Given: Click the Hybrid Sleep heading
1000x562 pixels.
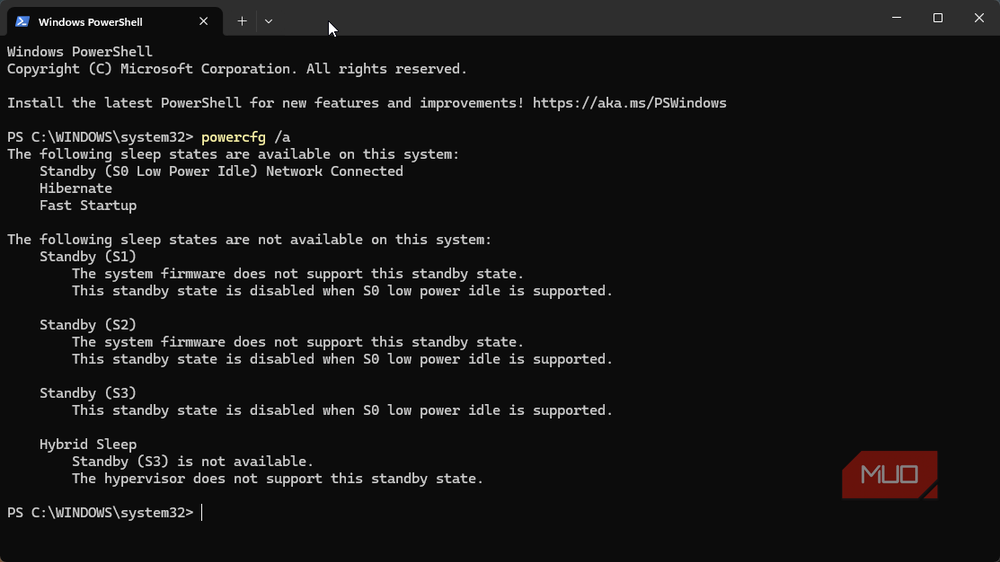Looking at the screenshot, I should pyautogui.click(x=88, y=444).
